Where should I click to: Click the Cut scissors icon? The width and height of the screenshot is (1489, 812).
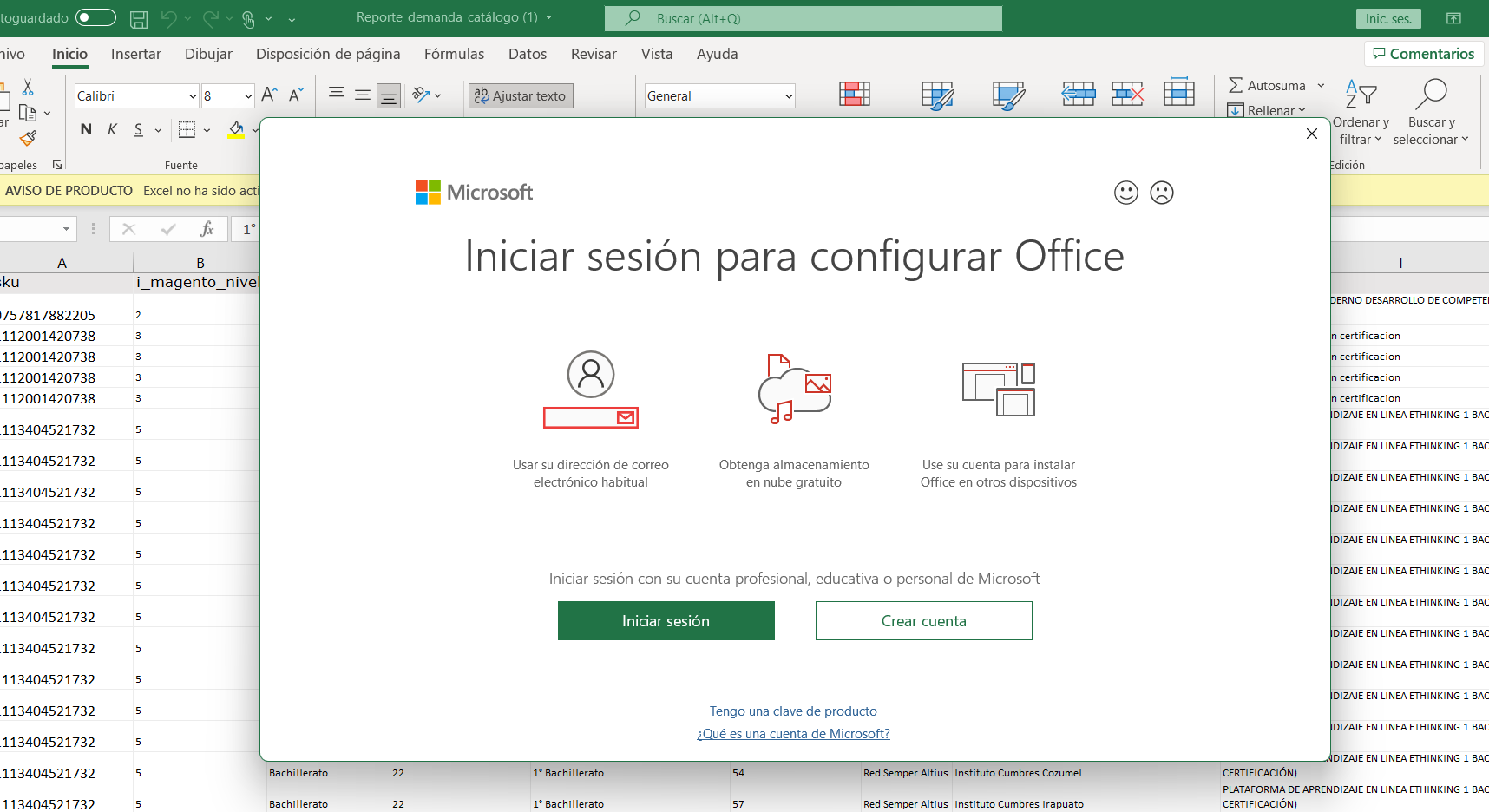point(28,88)
